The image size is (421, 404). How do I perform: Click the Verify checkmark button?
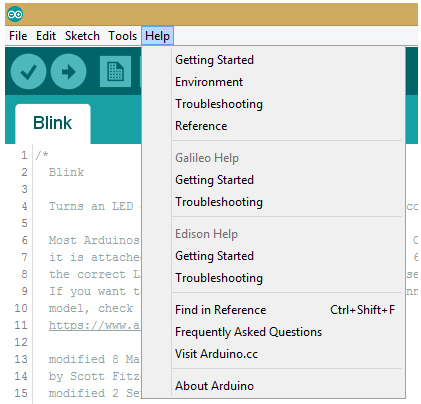tap(28, 71)
